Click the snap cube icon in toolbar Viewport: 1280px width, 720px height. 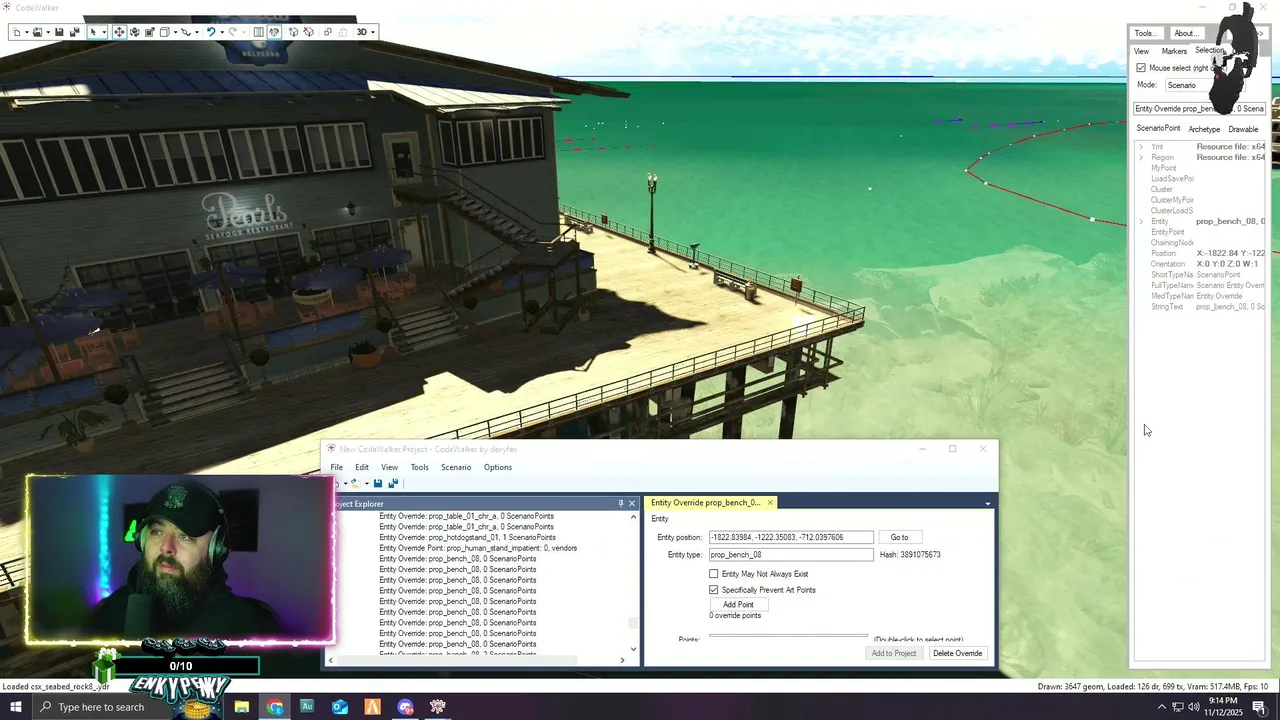coord(164,32)
